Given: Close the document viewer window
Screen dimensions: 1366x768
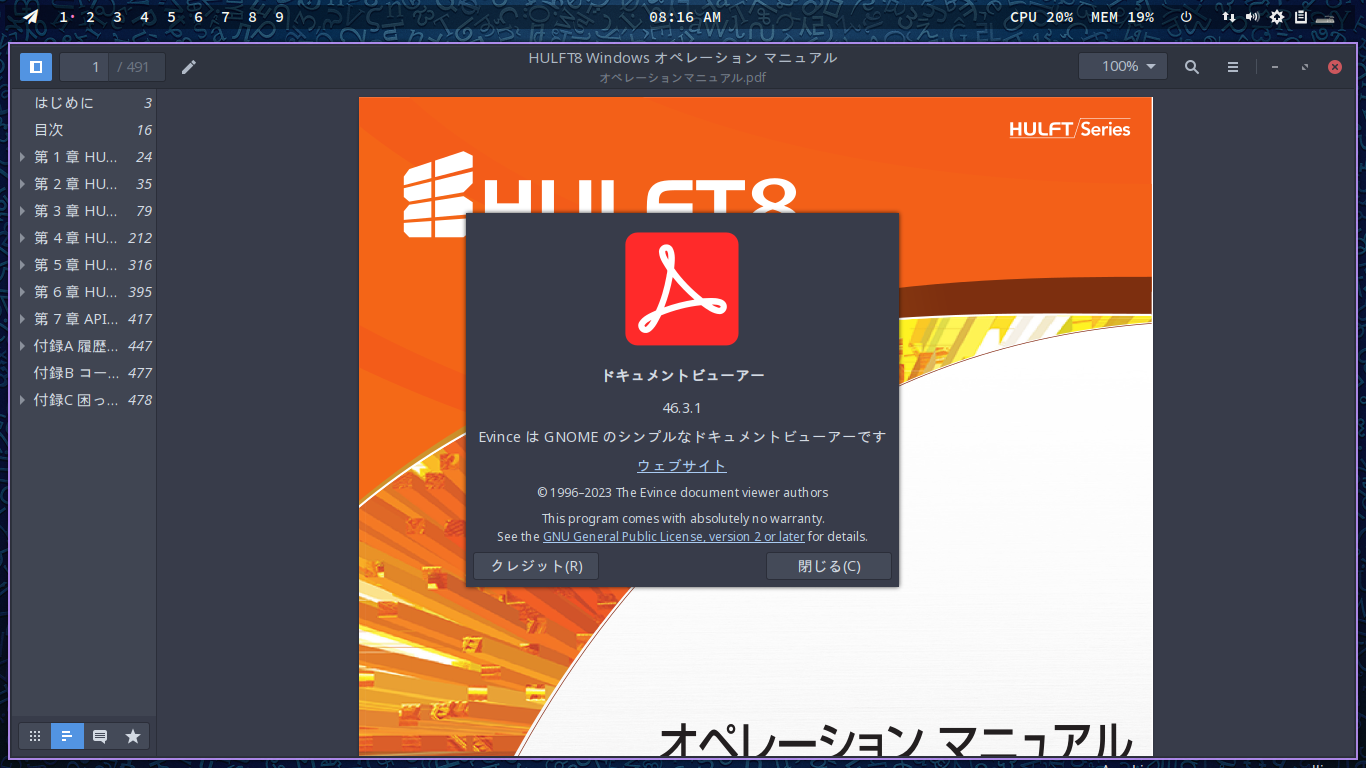Looking at the screenshot, I should [x=1335, y=67].
